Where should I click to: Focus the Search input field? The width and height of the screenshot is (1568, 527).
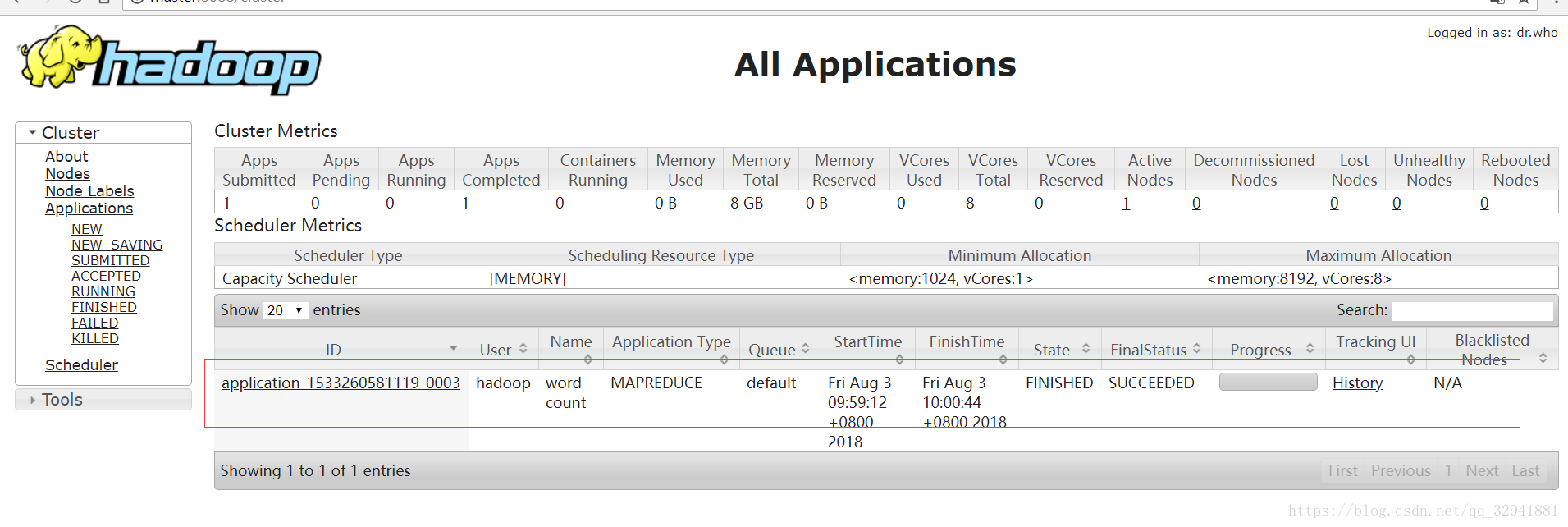(x=1472, y=310)
